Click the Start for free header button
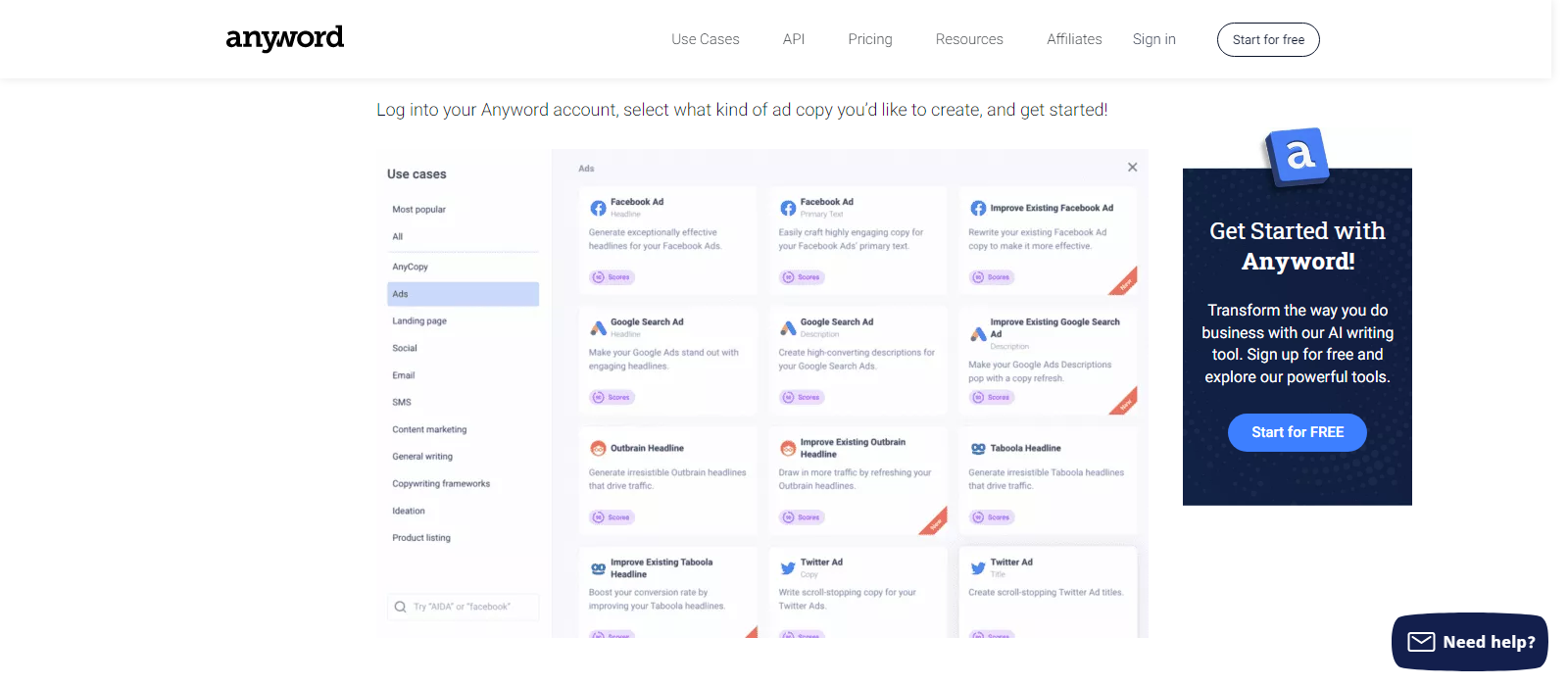 click(1268, 40)
